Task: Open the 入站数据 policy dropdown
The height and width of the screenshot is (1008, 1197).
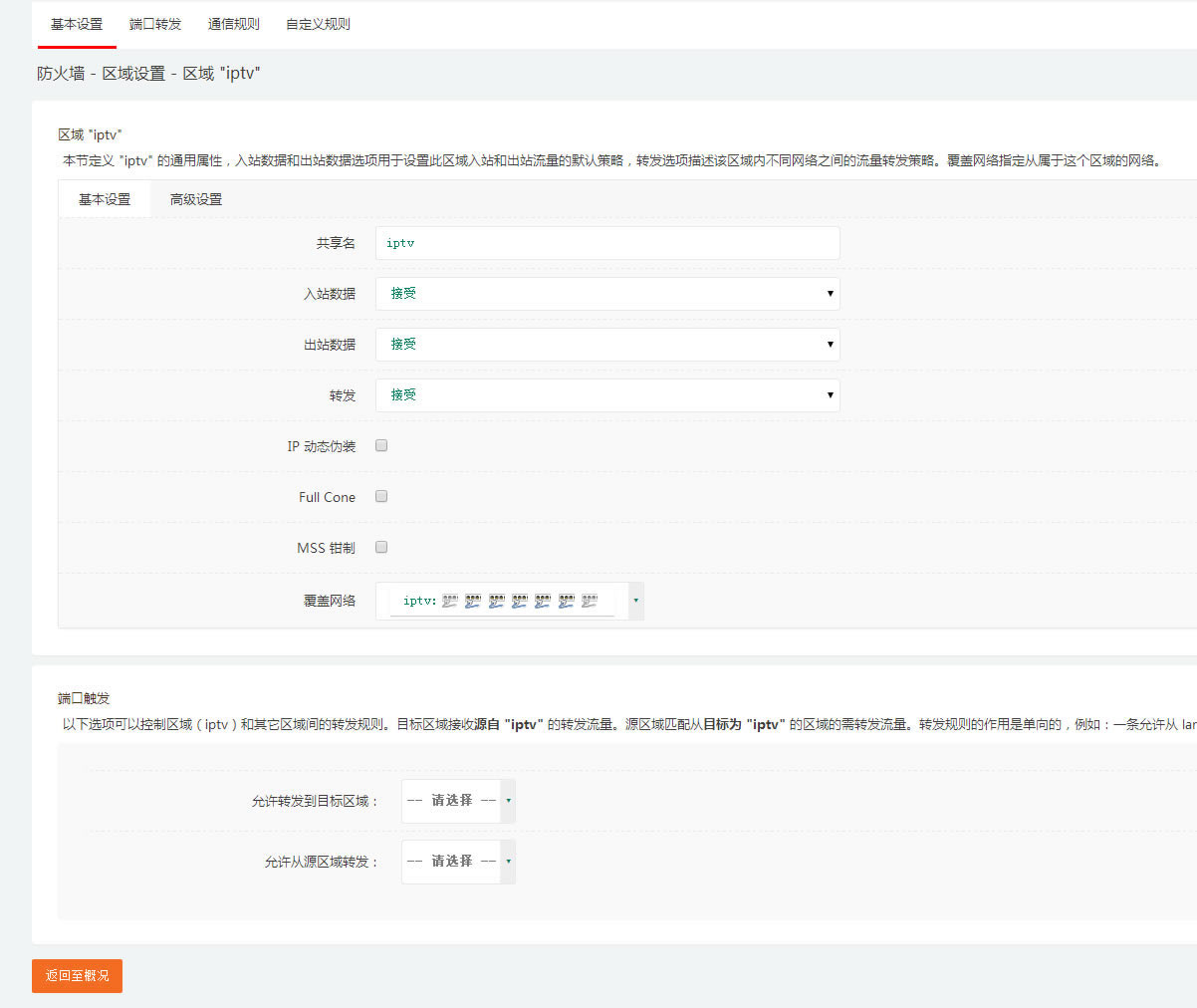Action: point(606,294)
